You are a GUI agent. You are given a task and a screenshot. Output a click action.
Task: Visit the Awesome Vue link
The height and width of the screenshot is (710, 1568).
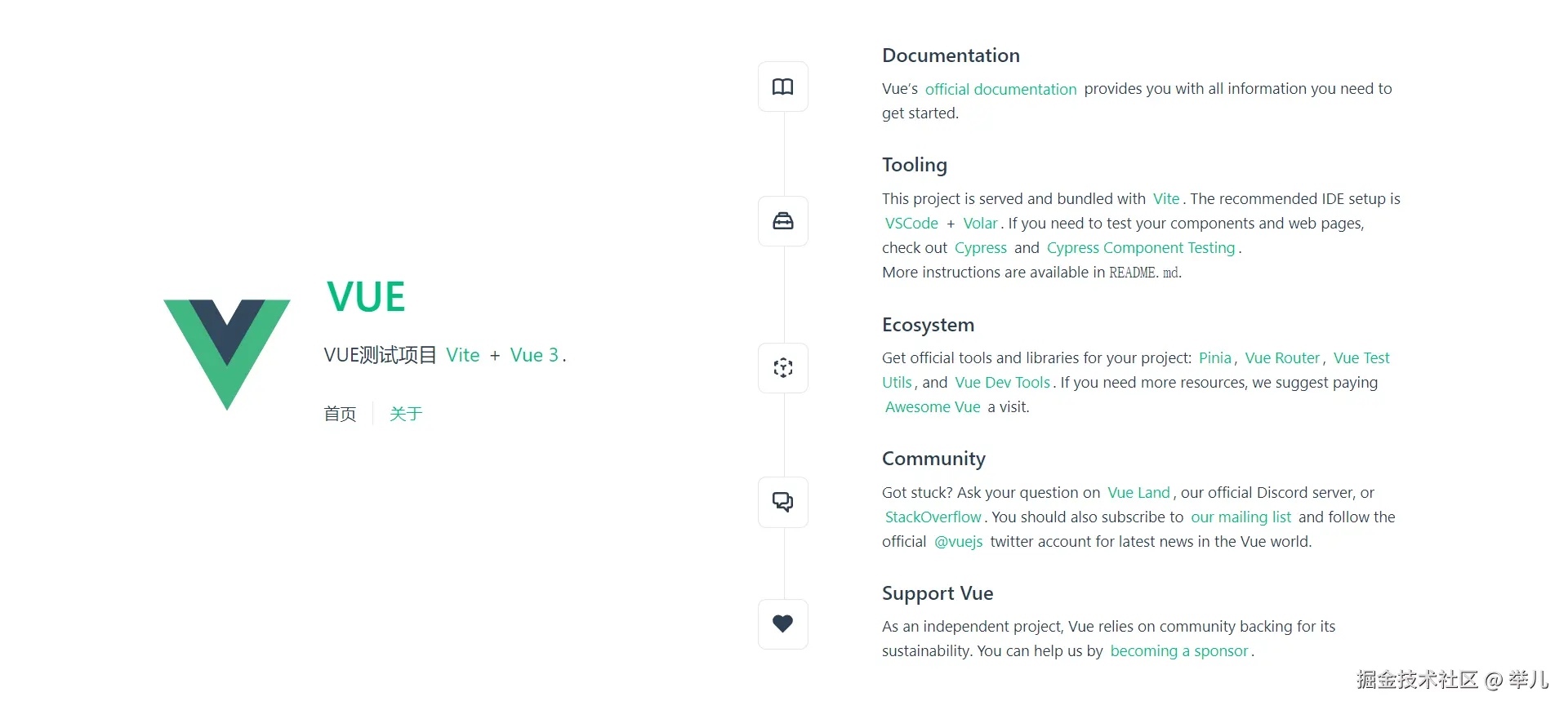coord(933,407)
